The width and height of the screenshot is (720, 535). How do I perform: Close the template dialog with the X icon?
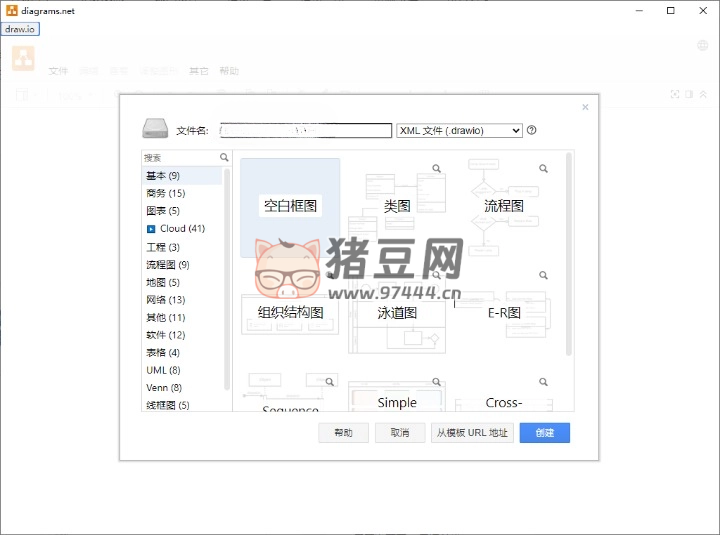coord(585,107)
